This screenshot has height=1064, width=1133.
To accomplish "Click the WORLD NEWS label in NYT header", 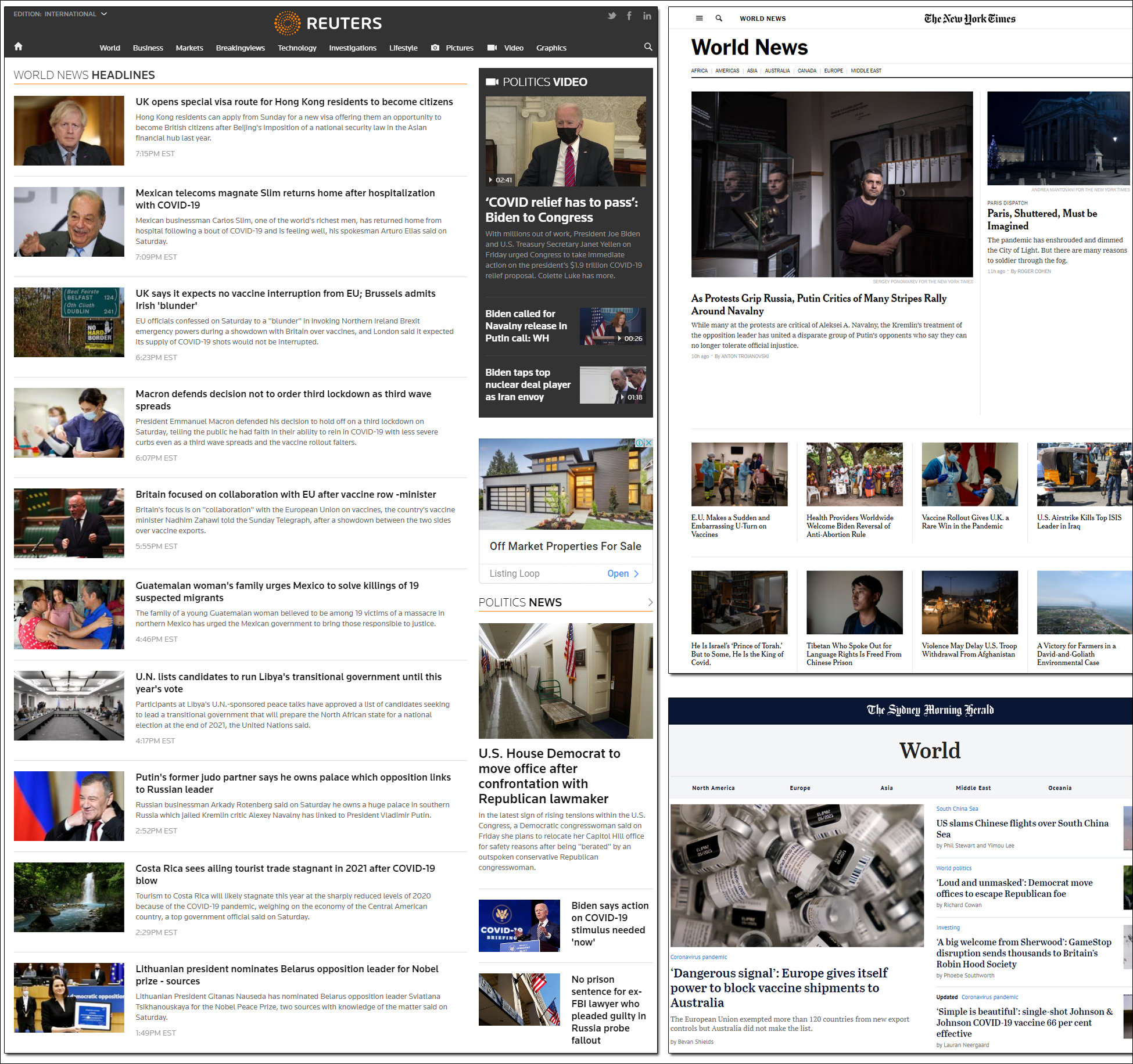I will click(762, 19).
